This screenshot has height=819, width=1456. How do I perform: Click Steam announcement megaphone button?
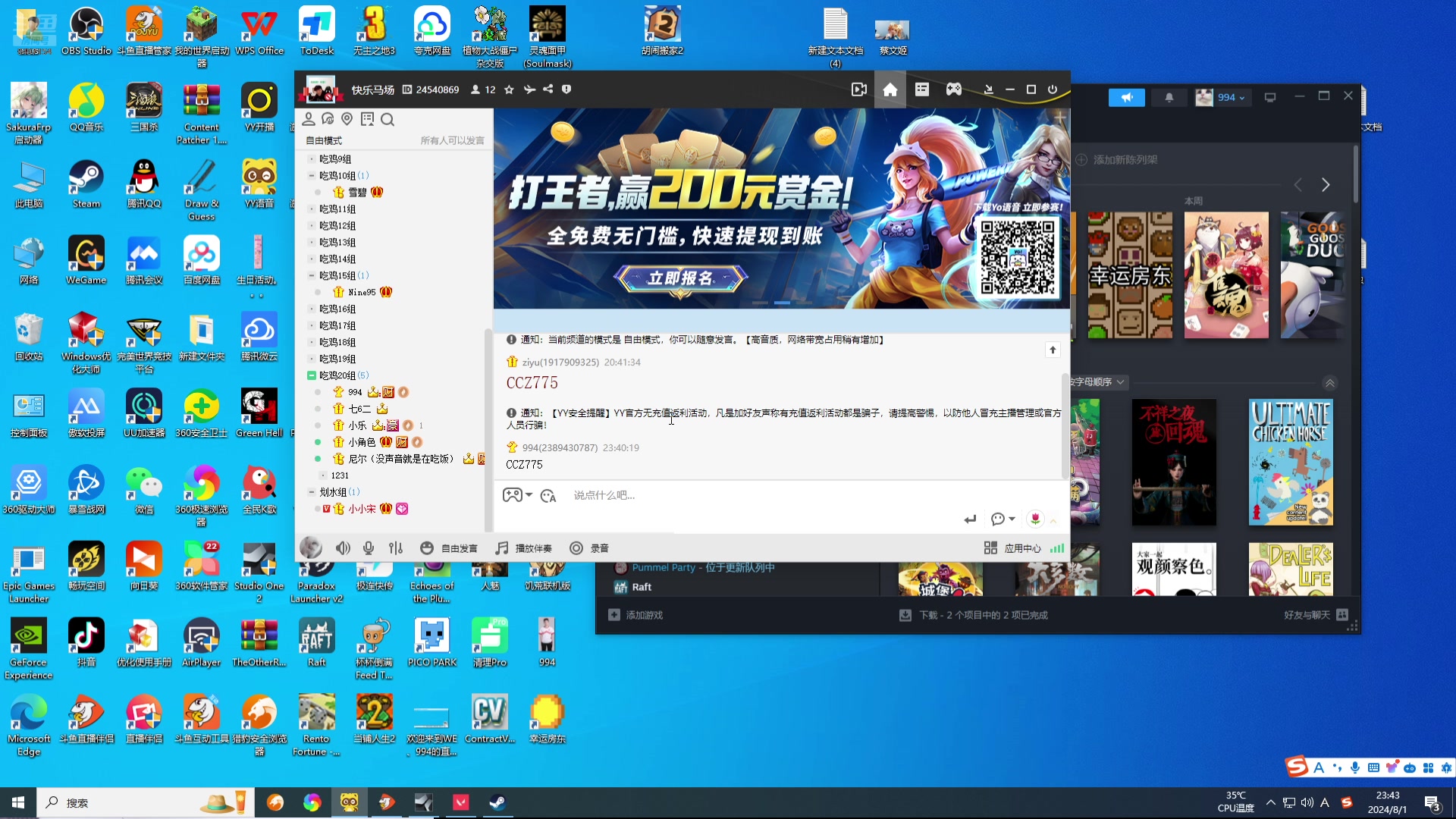point(1127,97)
